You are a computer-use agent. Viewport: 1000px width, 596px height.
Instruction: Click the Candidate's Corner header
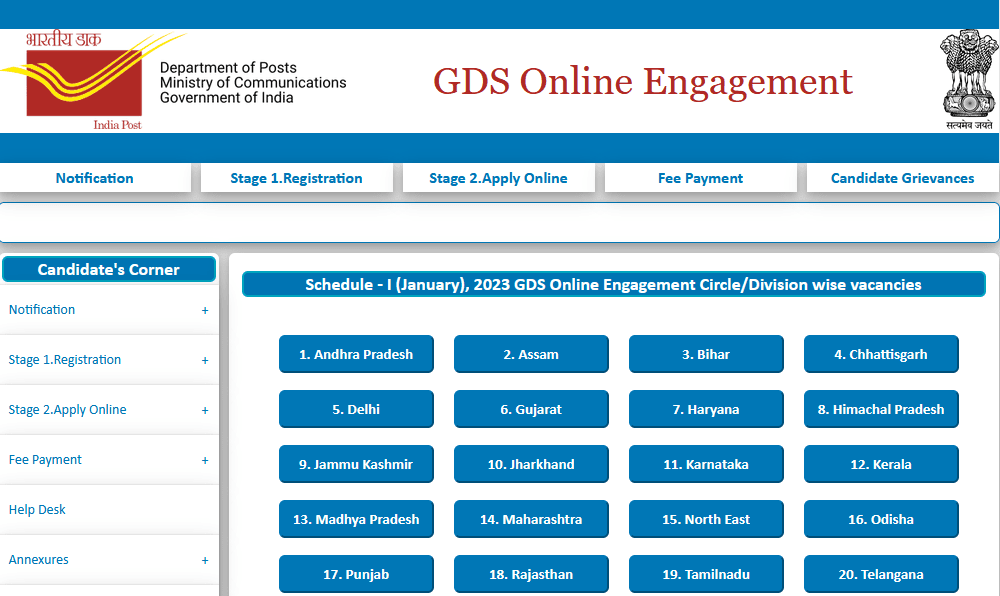(x=108, y=269)
